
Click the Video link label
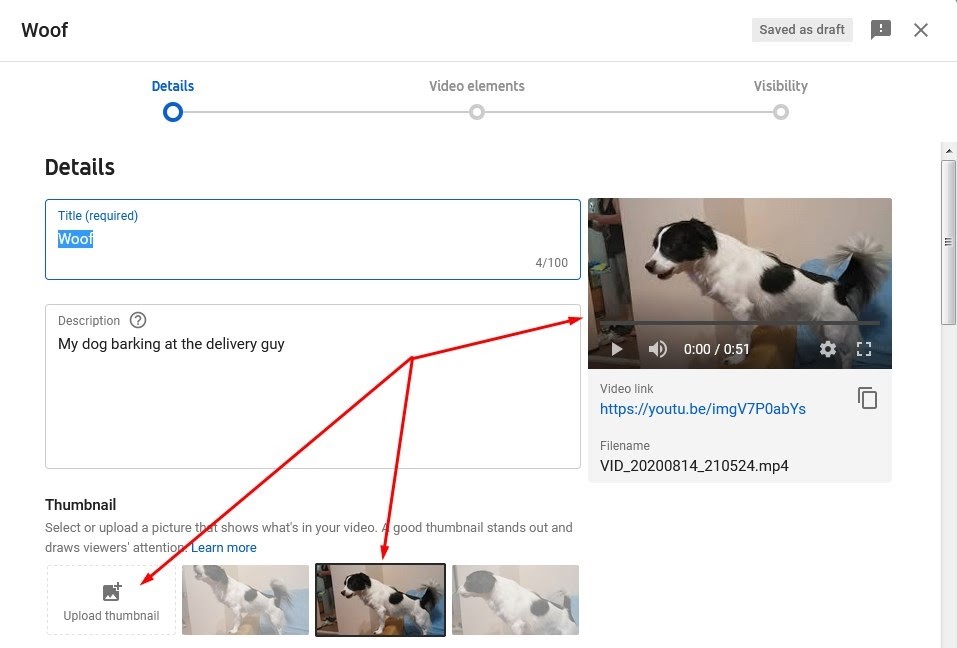coord(626,389)
